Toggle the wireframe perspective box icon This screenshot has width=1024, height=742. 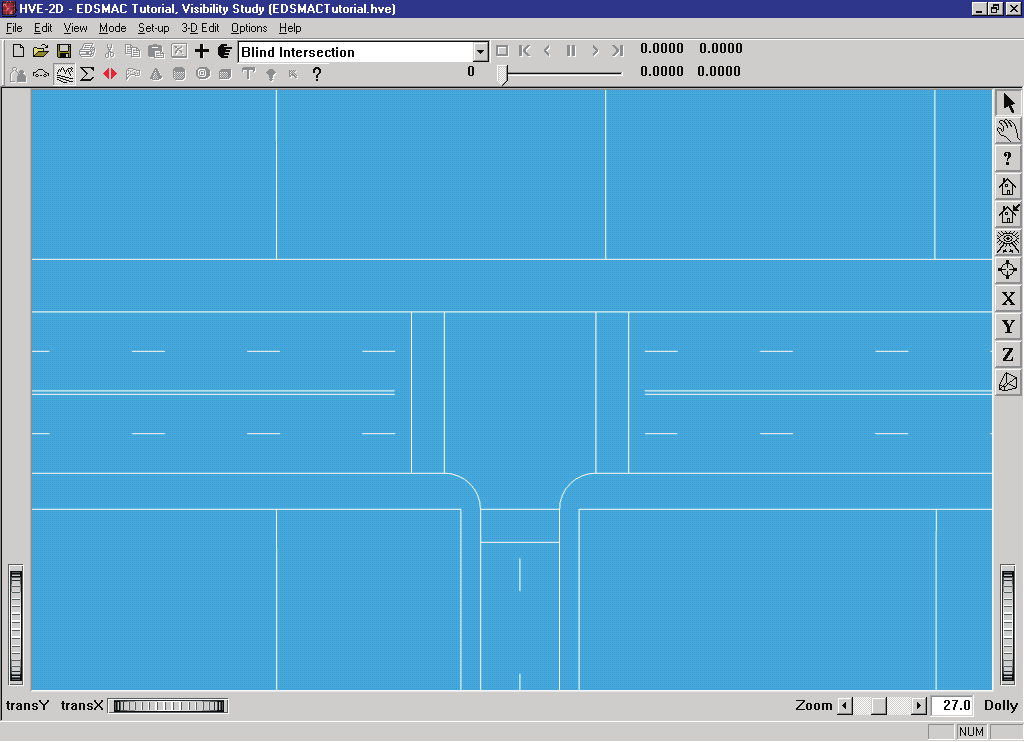(1008, 382)
